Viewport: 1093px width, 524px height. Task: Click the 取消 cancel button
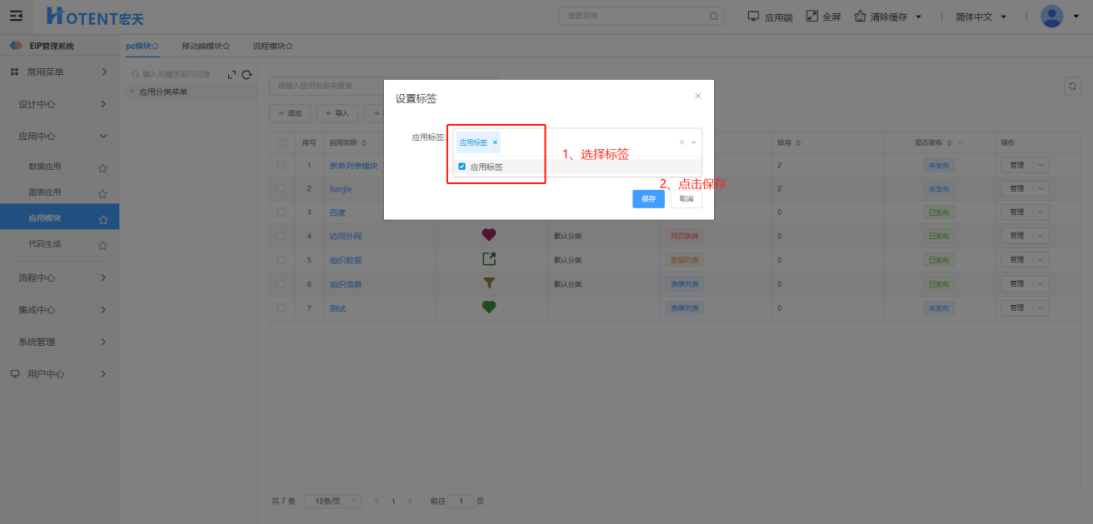pos(687,199)
